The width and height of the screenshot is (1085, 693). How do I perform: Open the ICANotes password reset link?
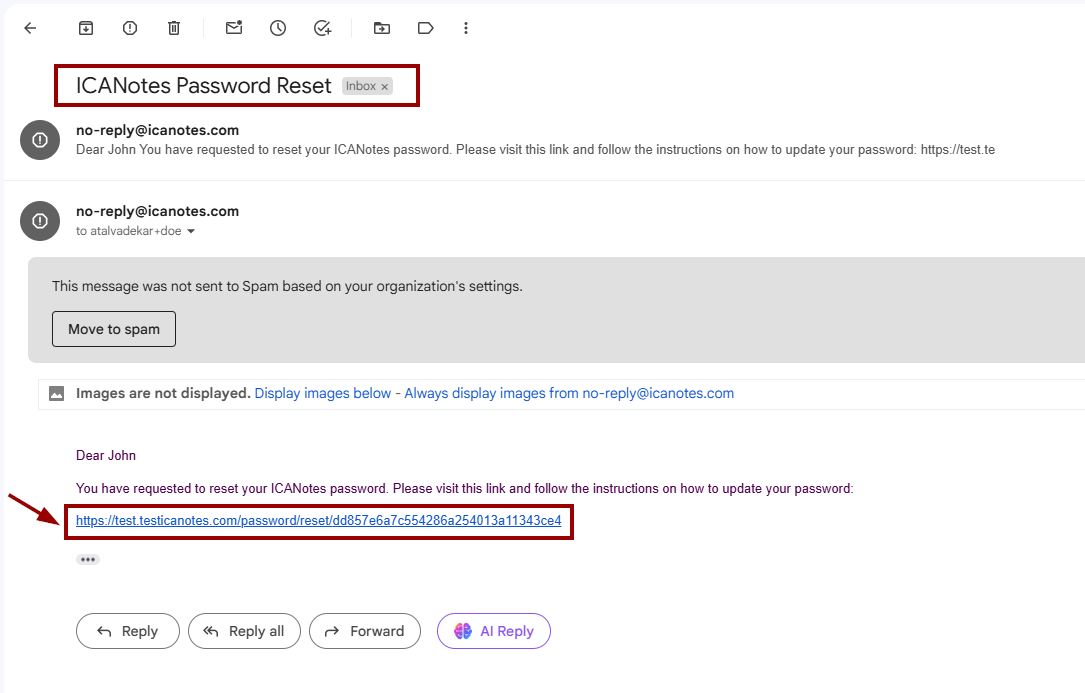(318, 521)
